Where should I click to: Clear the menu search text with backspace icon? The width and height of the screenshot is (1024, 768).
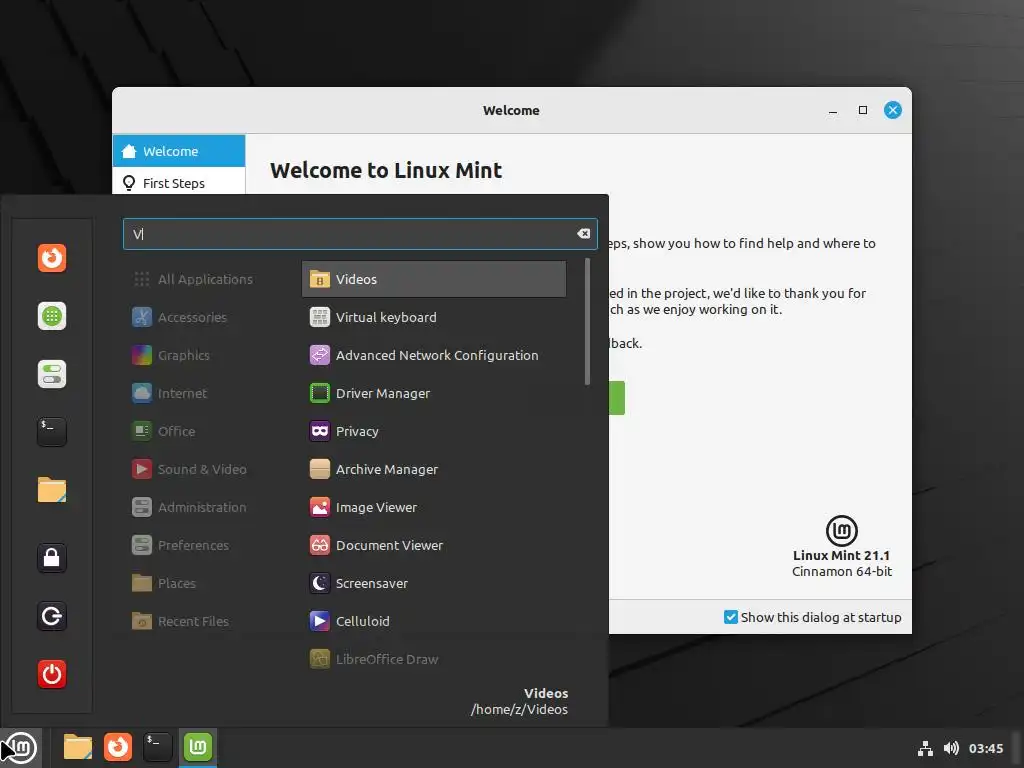pos(583,234)
